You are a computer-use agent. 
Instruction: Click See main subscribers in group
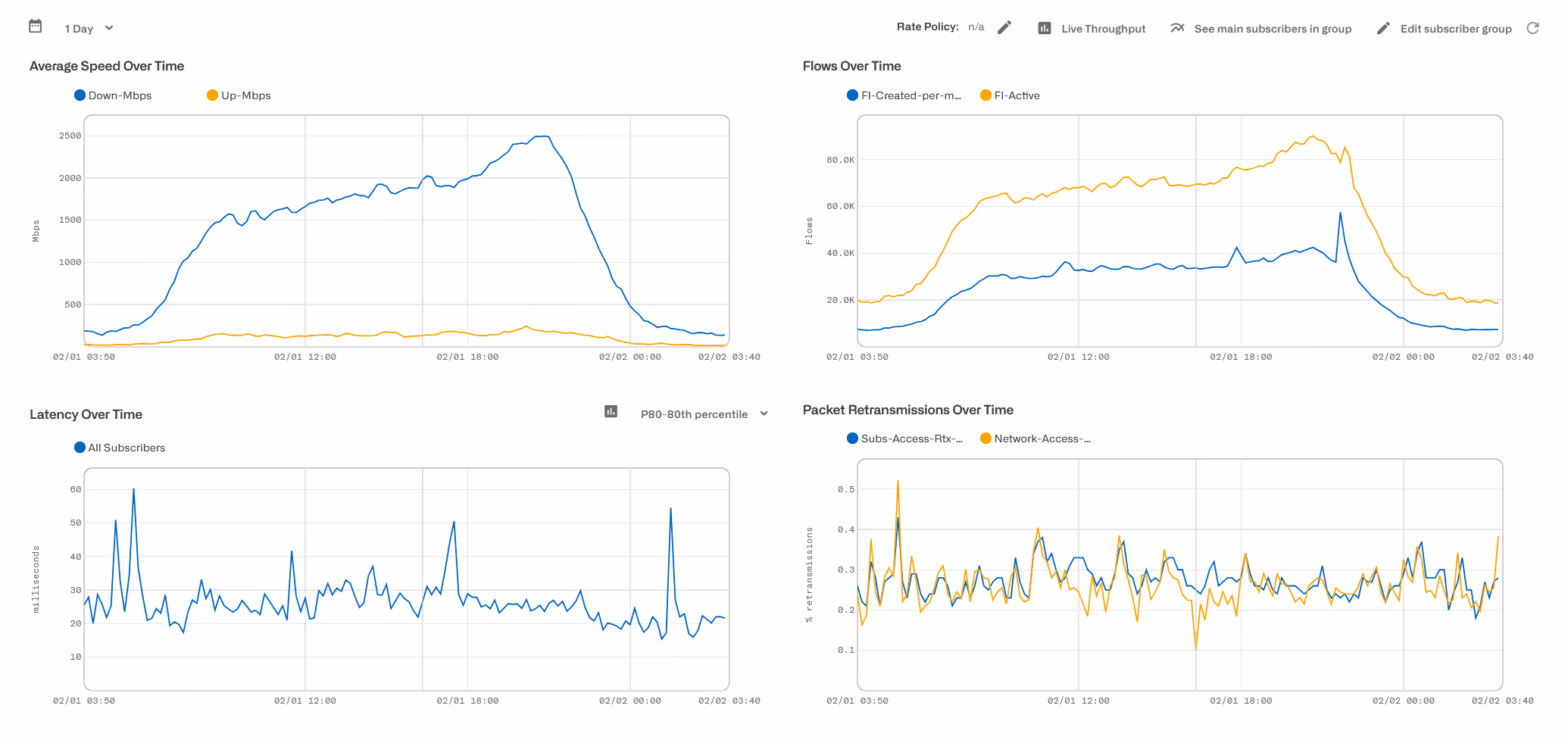click(x=1273, y=29)
